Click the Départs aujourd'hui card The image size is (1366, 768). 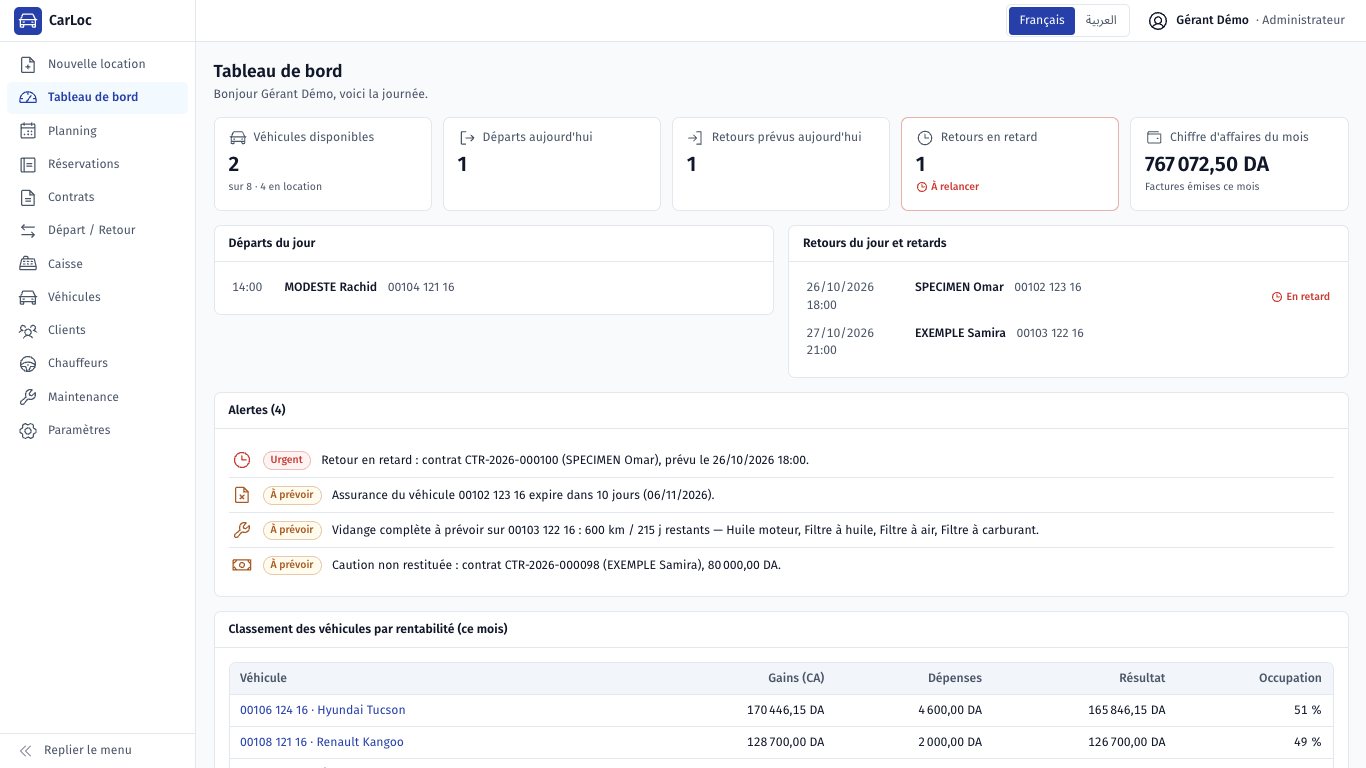coord(552,164)
